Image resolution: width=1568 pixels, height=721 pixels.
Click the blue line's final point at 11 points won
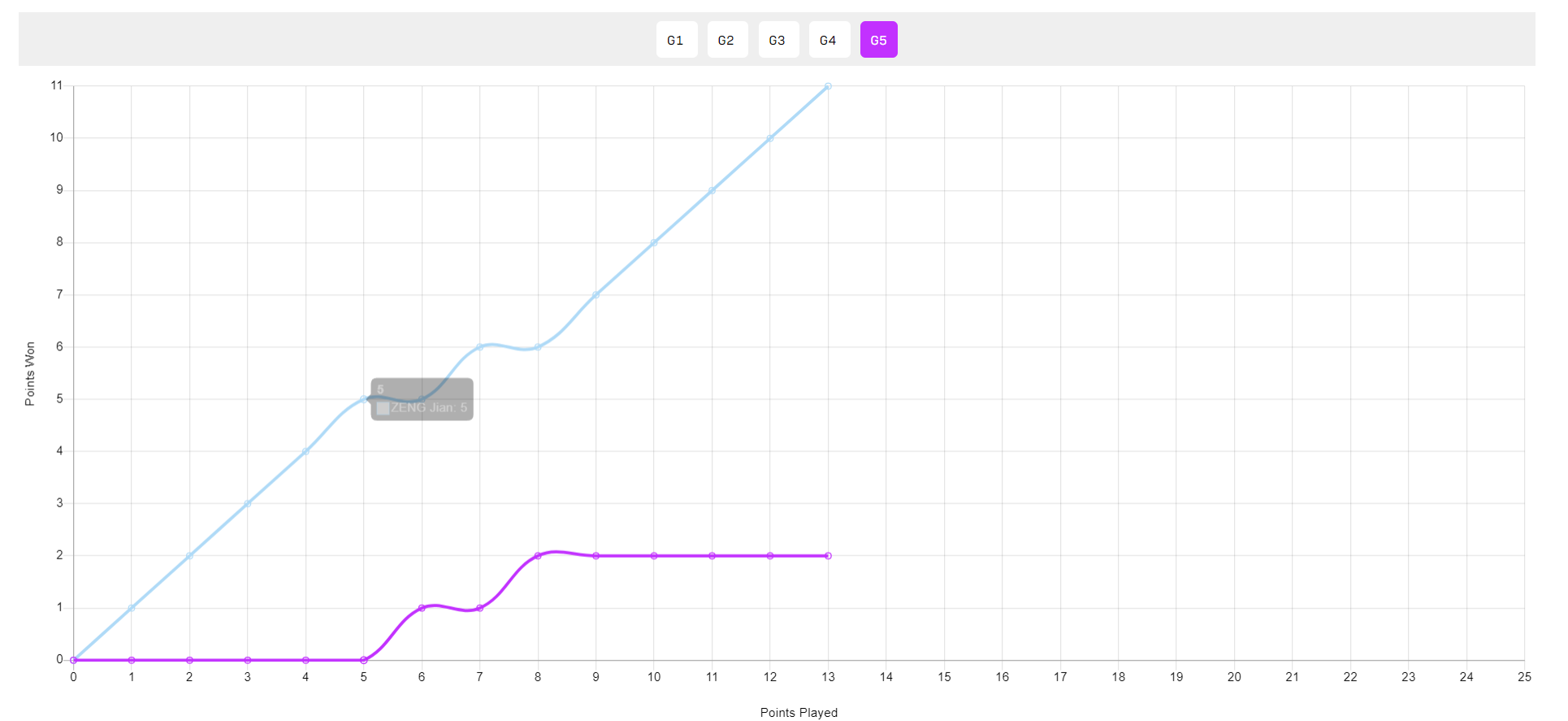pyautogui.click(x=828, y=86)
